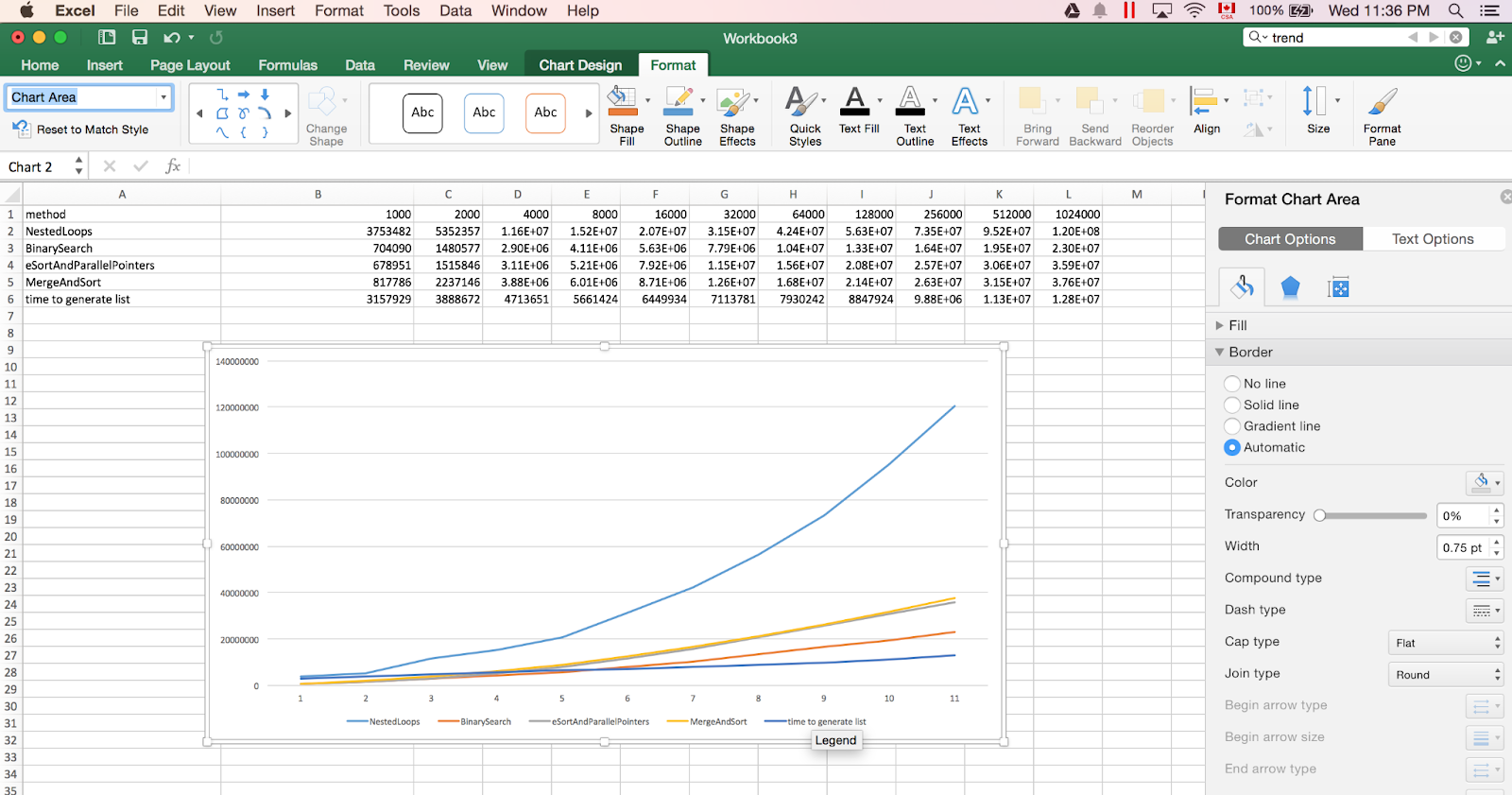Image resolution: width=1512 pixels, height=795 pixels.
Task: Open the Dash type dropdown
Action: click(x=1485, y=610)
